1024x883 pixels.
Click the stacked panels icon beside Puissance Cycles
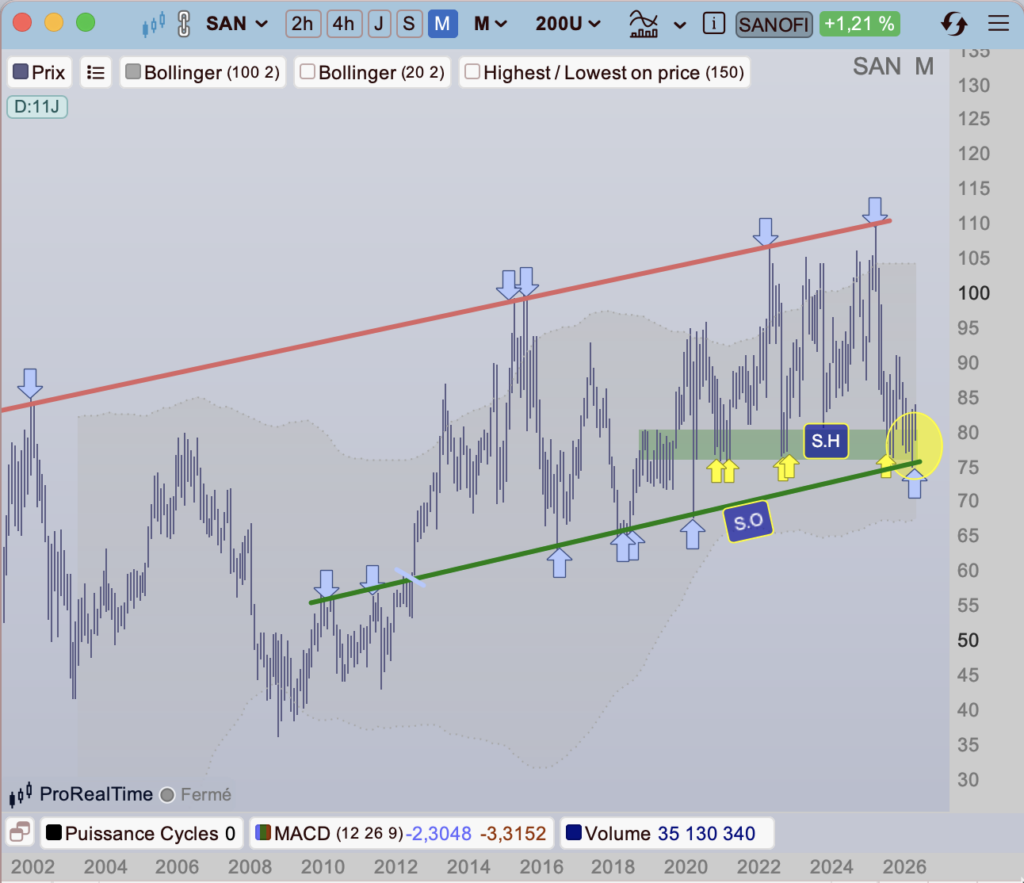[18, 833]
